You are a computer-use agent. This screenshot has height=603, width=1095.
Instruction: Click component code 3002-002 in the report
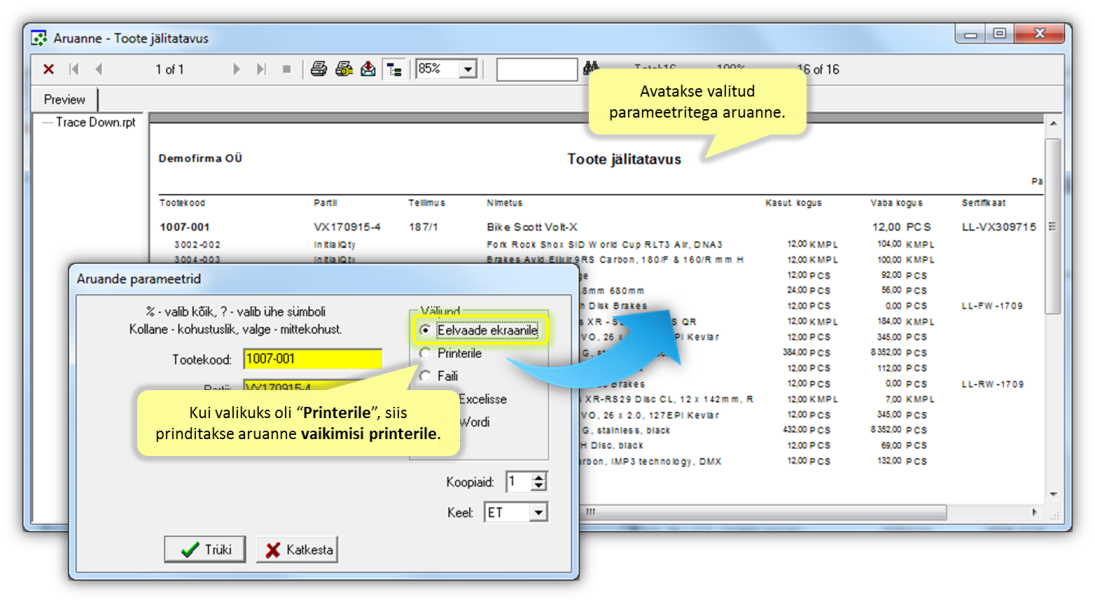pyautogui.click(x=197, y=245)
